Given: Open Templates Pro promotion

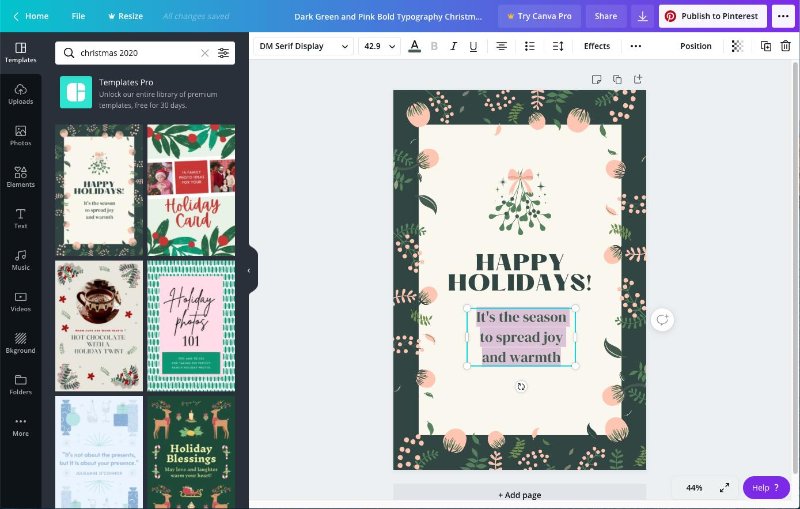Looking at the screenshot, I should point(145,93).
